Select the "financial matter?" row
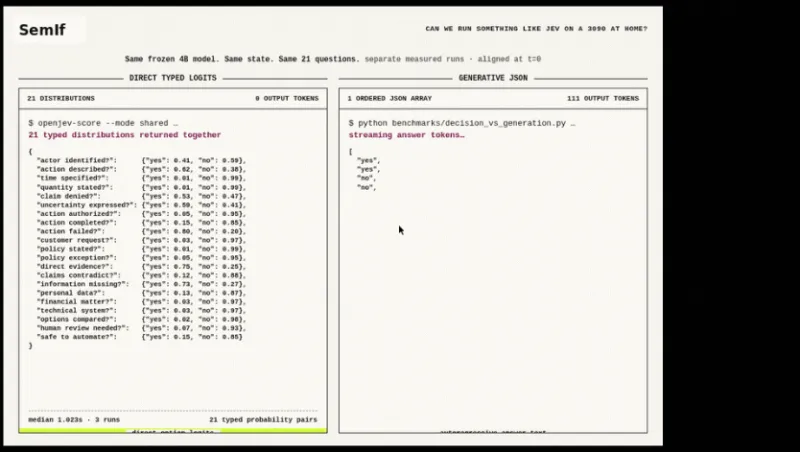The height and width of the screenshot is (452, 800). [x=141, y=302]
